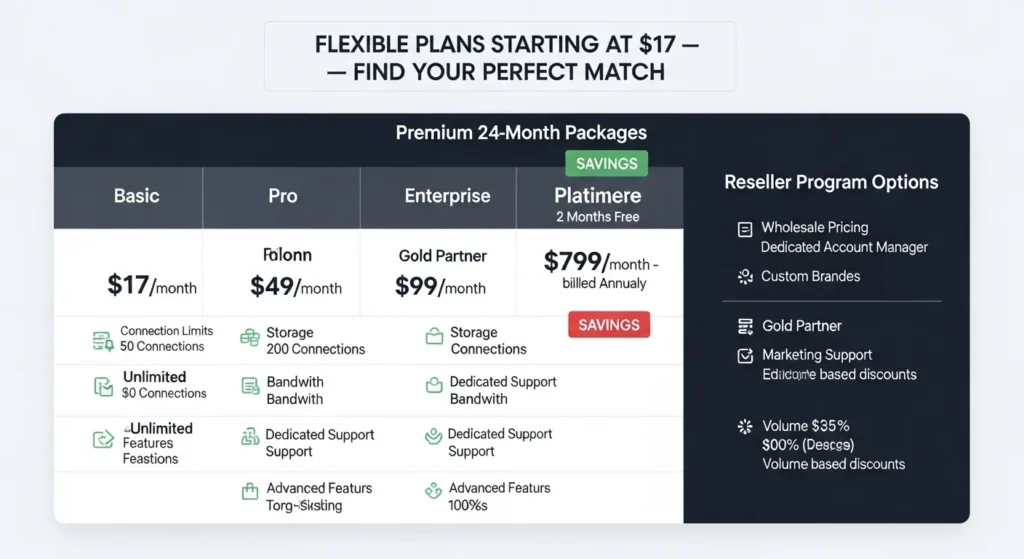Switch to the Pro plan tab
The height and width of the screenshot is (559, 1024).
pyautogui.click(x=282, y=196)
